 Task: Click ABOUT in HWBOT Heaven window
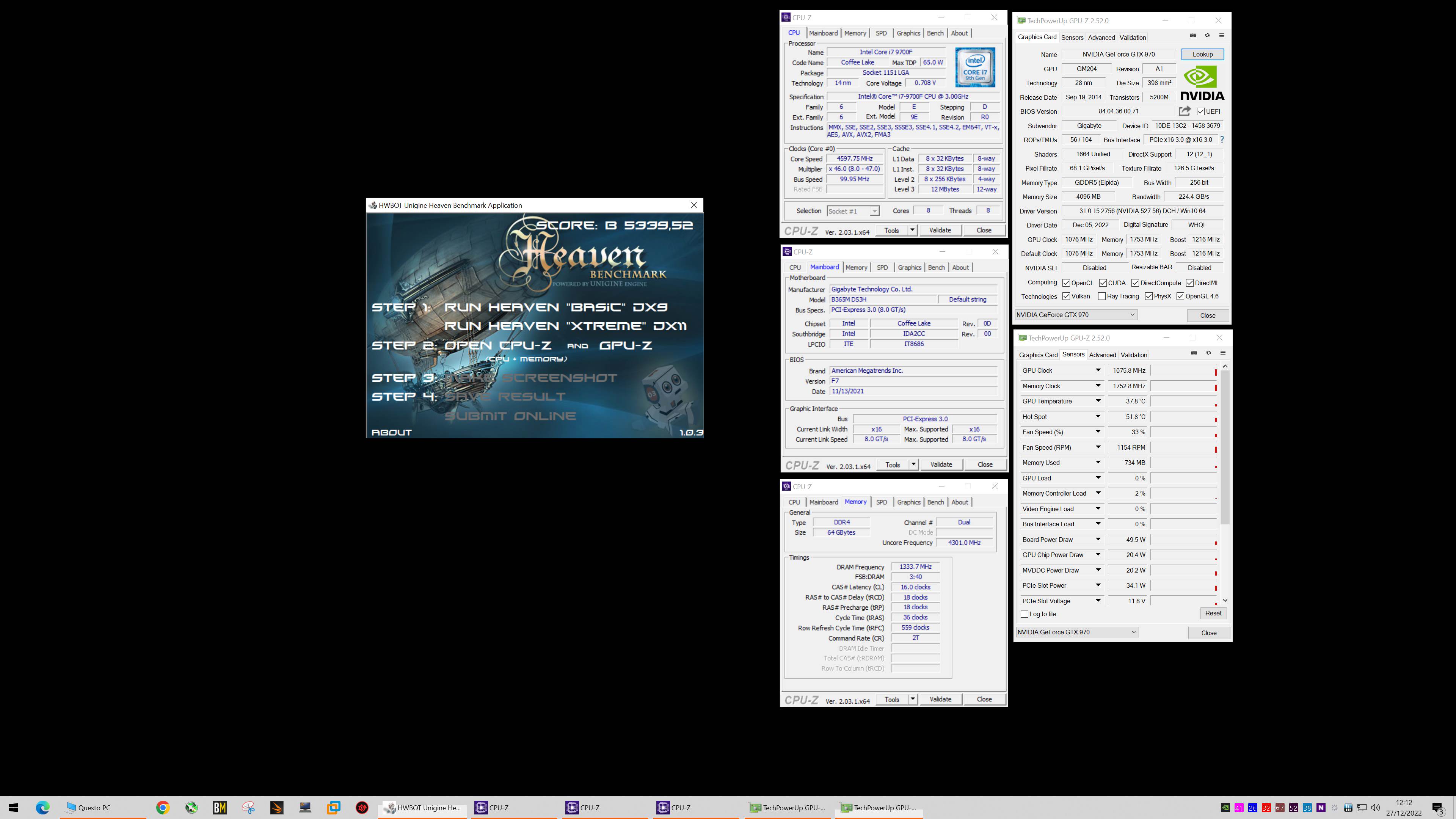click(x=392, y=432)
